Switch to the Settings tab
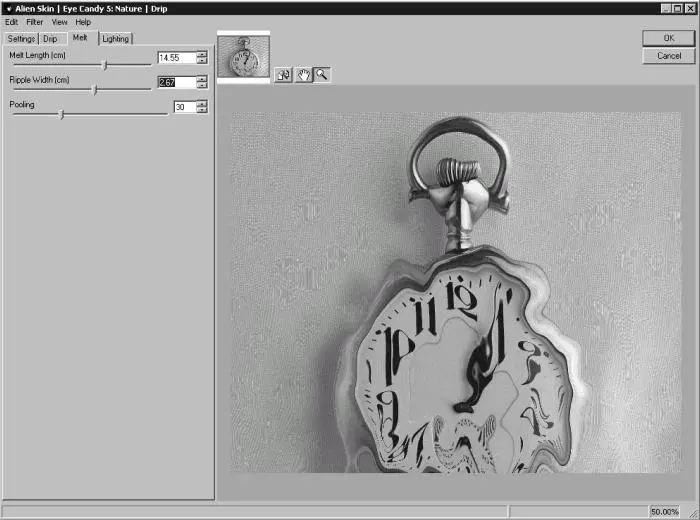The image size is (700, 520). click(21, 39)
